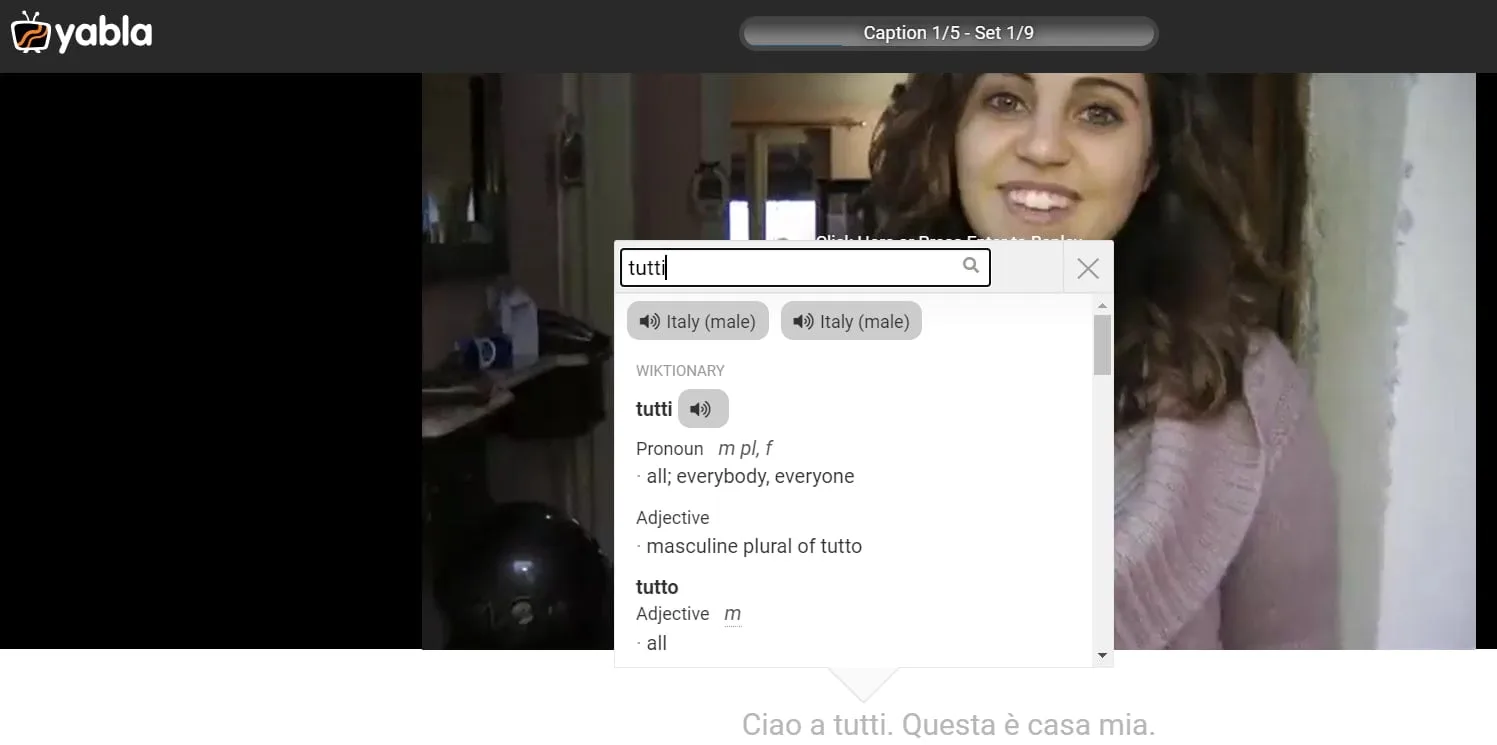
Task: Play the right Italy (male) pronunciation
Action: click(x=851, y=321)
